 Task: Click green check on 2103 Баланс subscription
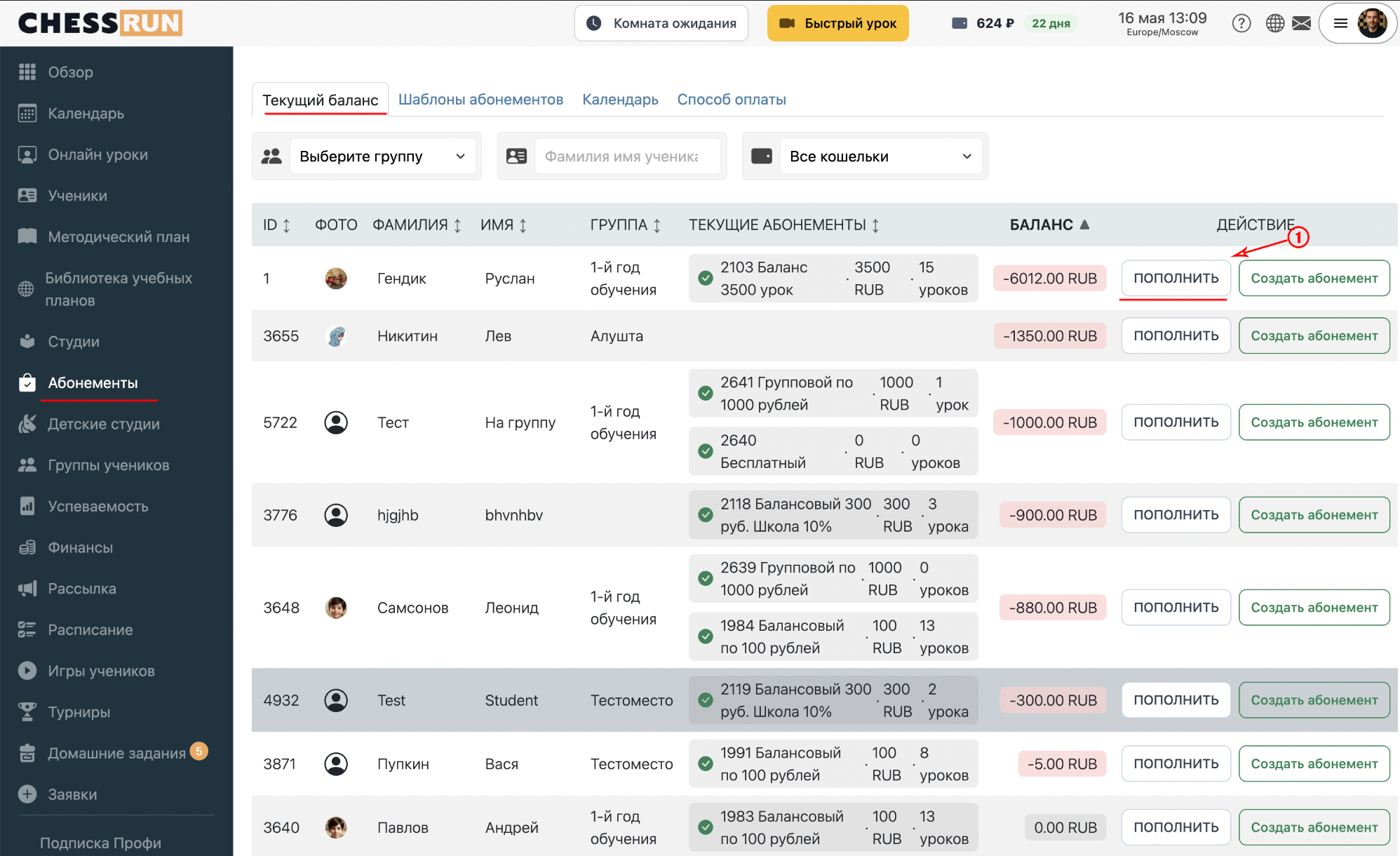[706, 279]
